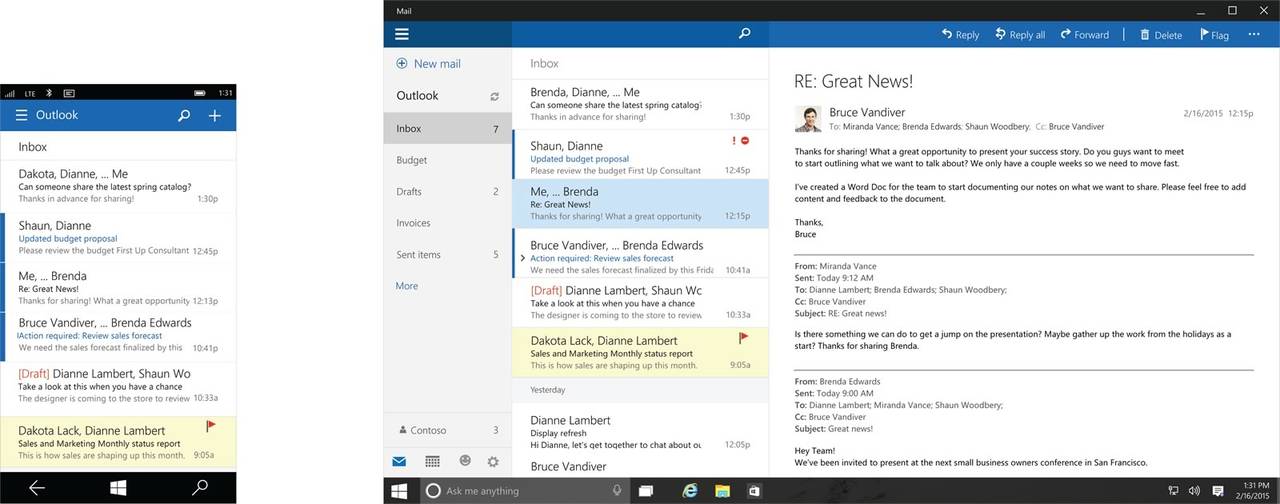Open File Explorer from the taskbar

pyautogui.click(x=723, y=491)
